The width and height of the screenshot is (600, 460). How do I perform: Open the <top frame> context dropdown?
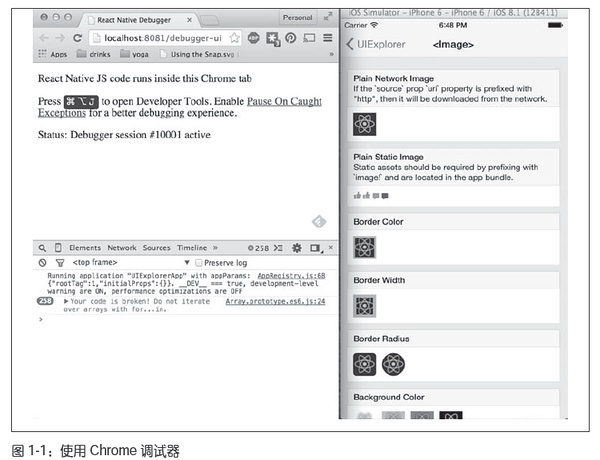pos(131,263)
